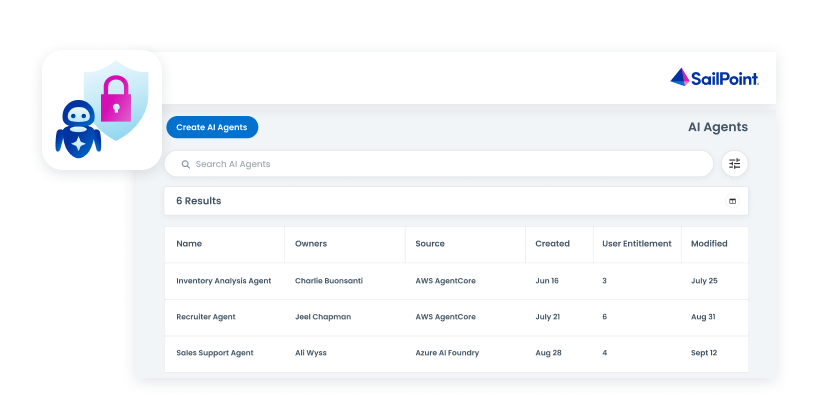
Task: Select owner Ali Wyss
Action: click(x=311, y=353)
